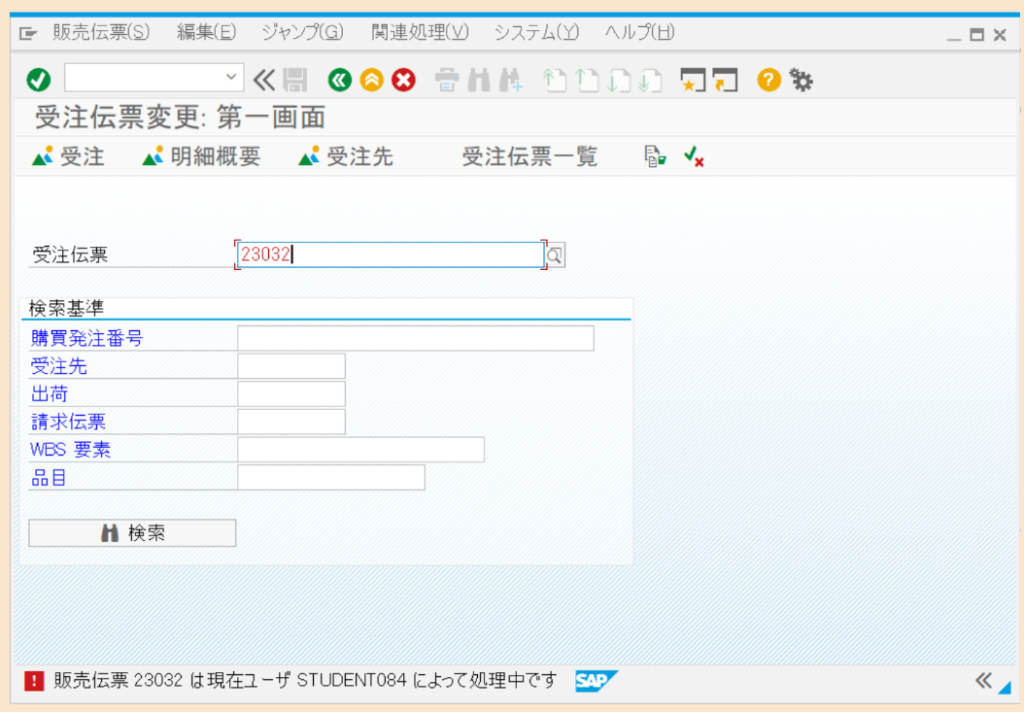1024x712 pixels.
Task: Open layout customization via the gear icon
Action: click(x=801, y=80)
